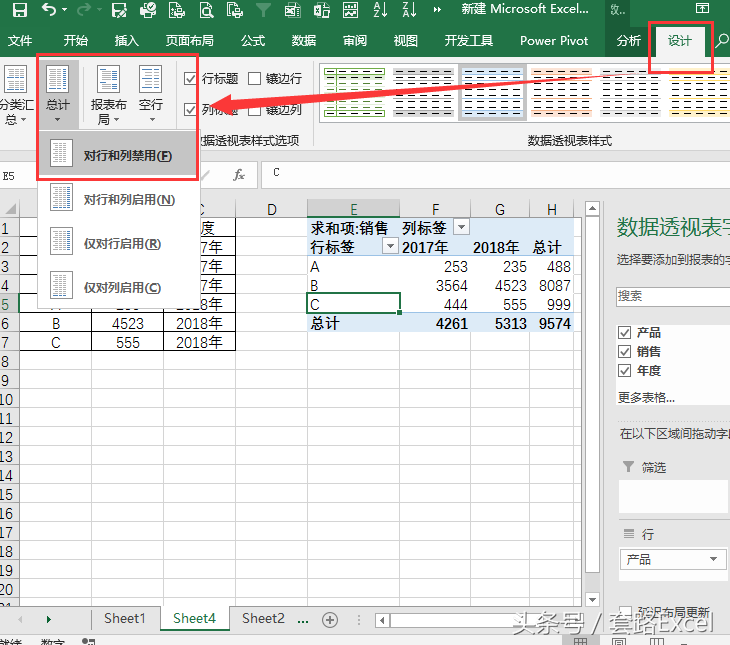Open the 列标签 filter dropdown

[461, 227]
